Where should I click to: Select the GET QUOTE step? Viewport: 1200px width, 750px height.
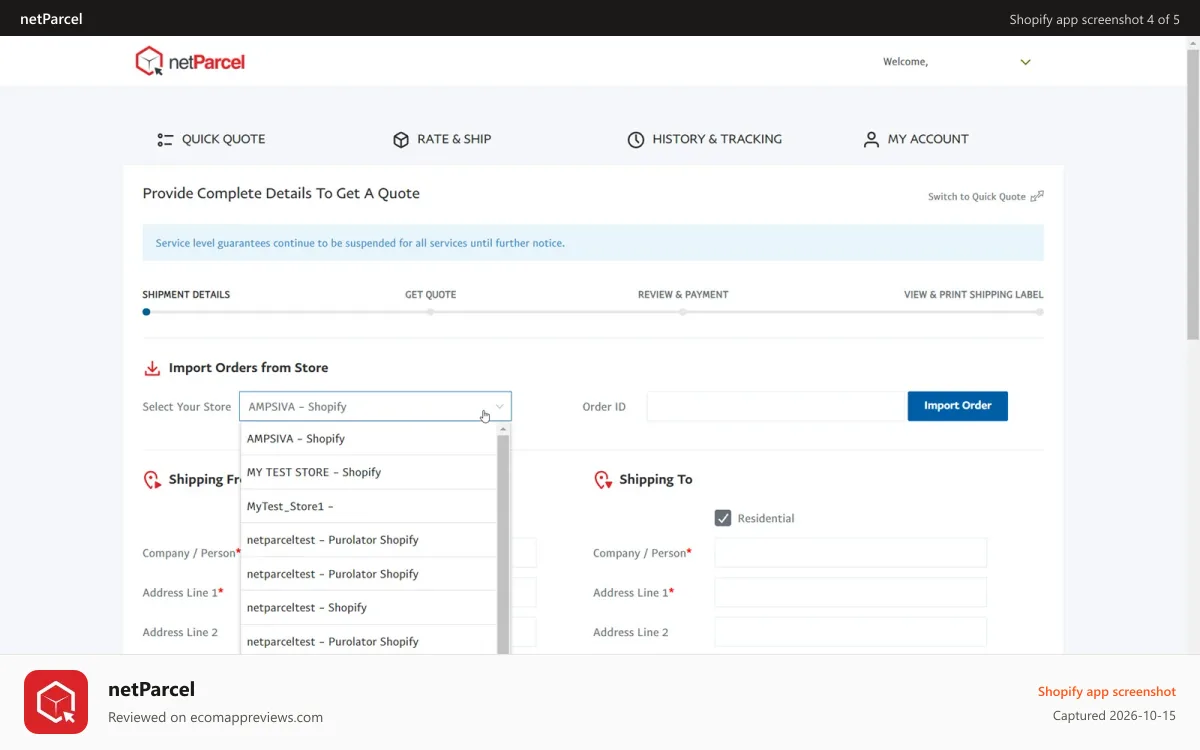(x=430, y=295)
